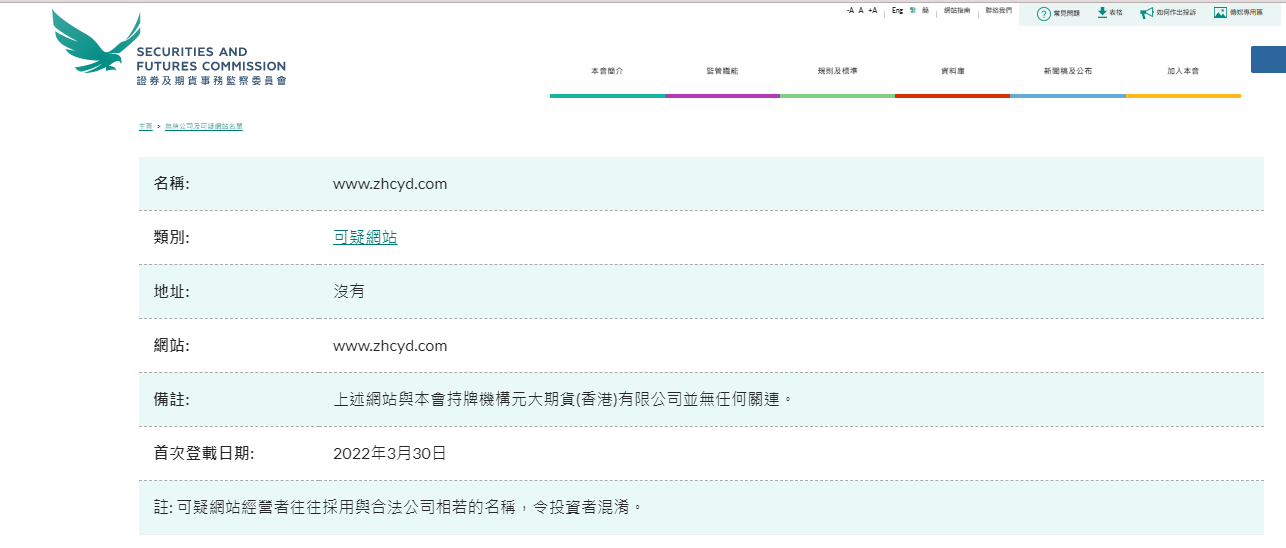Click the blue tab at right edge

coord(1268,59)
